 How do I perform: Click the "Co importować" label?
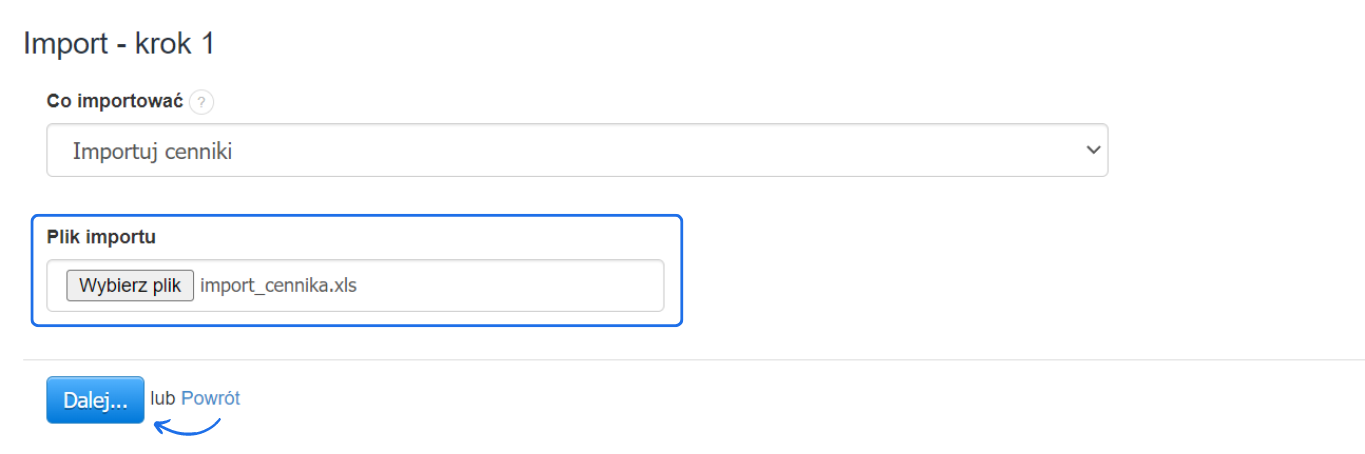114,102
